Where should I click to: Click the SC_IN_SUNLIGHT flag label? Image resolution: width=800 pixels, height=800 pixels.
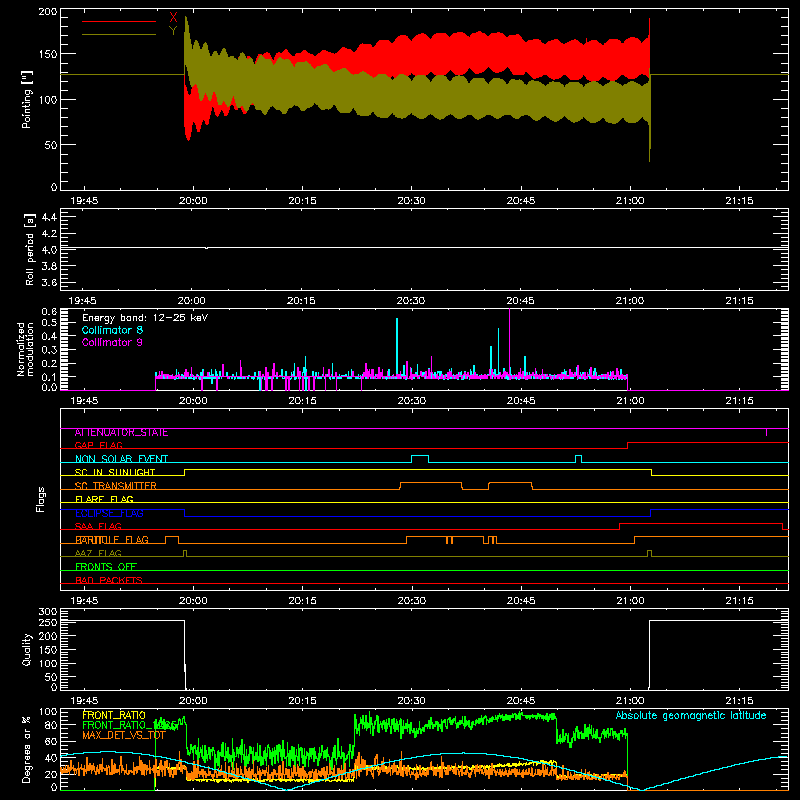point(114,472)
